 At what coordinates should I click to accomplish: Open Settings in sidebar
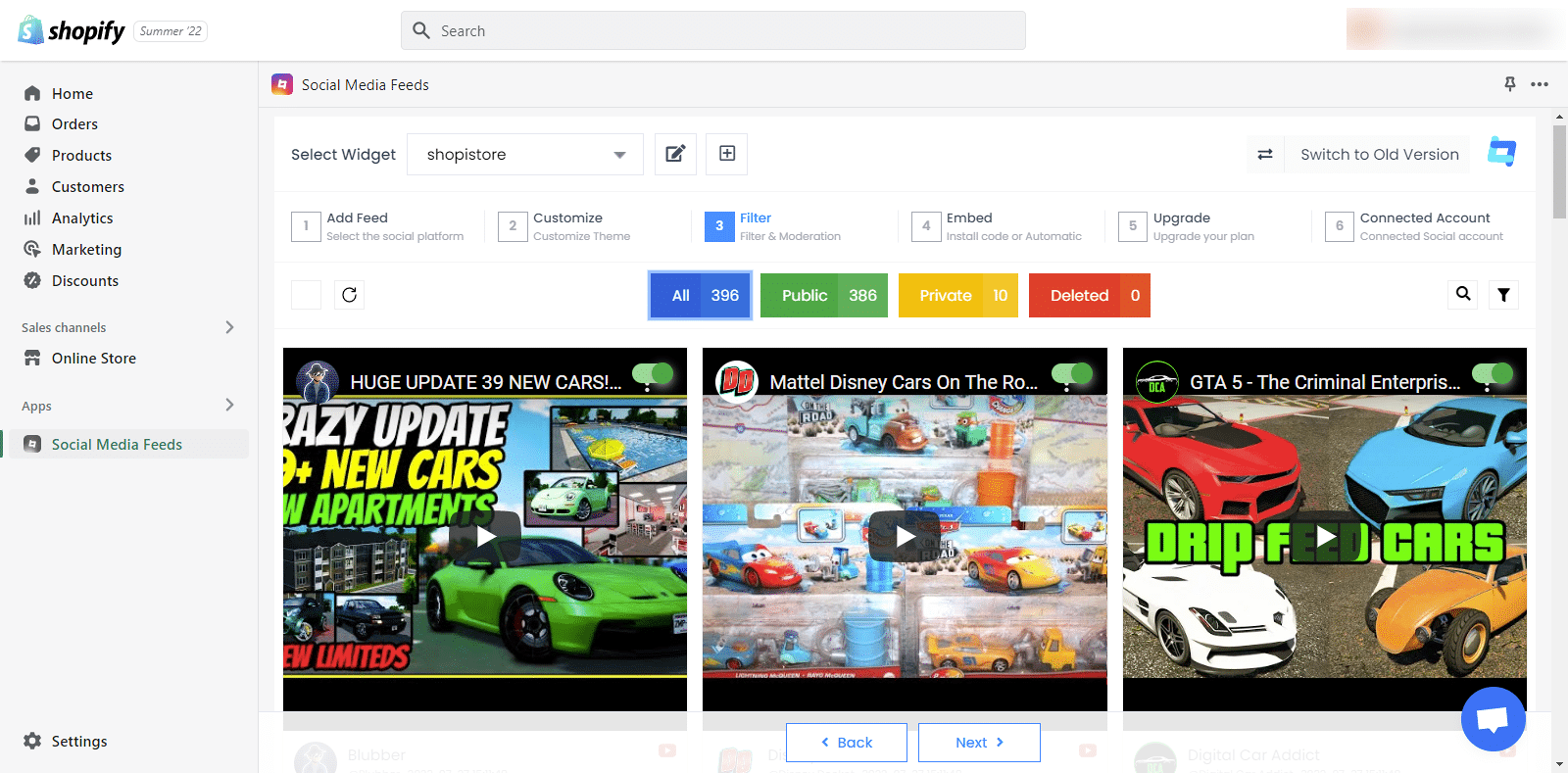pos(78,741)
